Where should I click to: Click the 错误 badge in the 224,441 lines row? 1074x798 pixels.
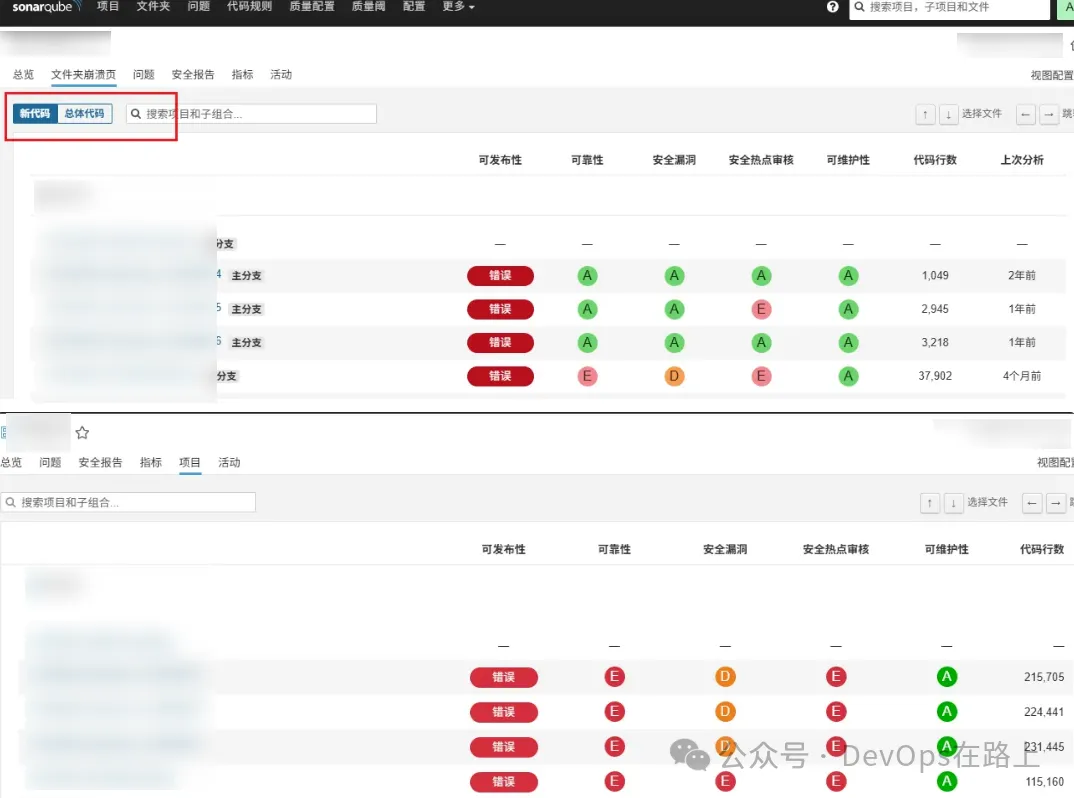[503, 712]
